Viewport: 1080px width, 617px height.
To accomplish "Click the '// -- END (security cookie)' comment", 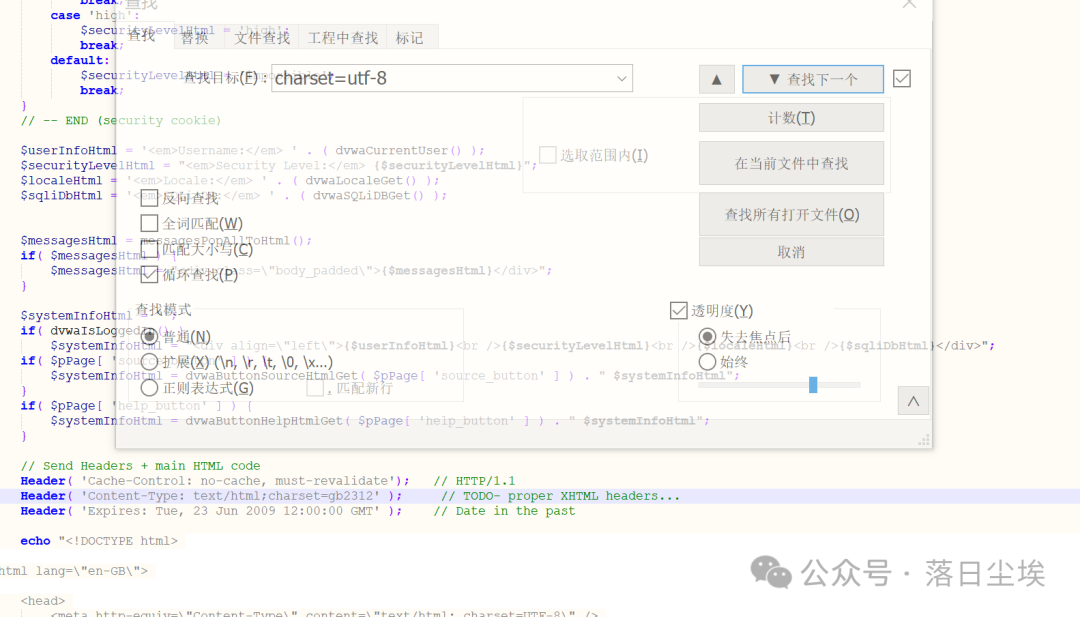I will [121, 120].
